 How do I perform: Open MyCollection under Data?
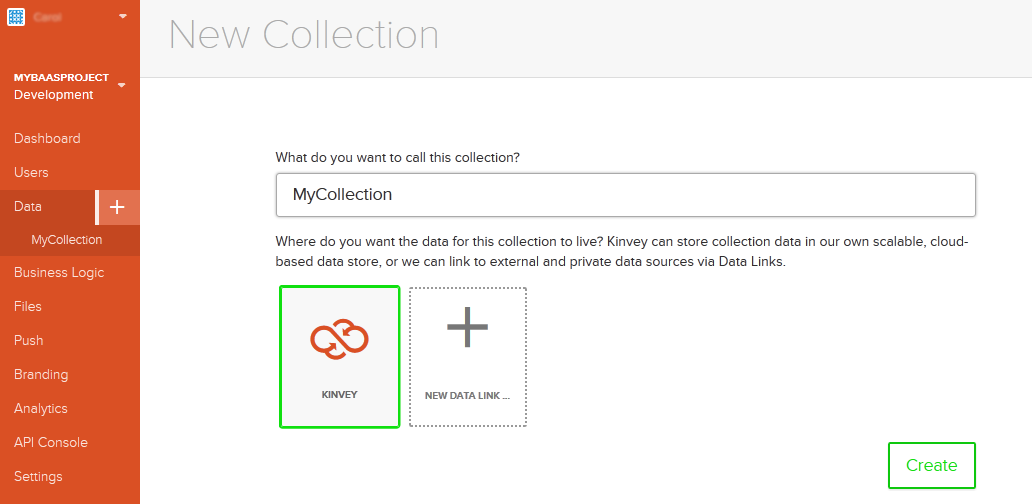[66, 240]
